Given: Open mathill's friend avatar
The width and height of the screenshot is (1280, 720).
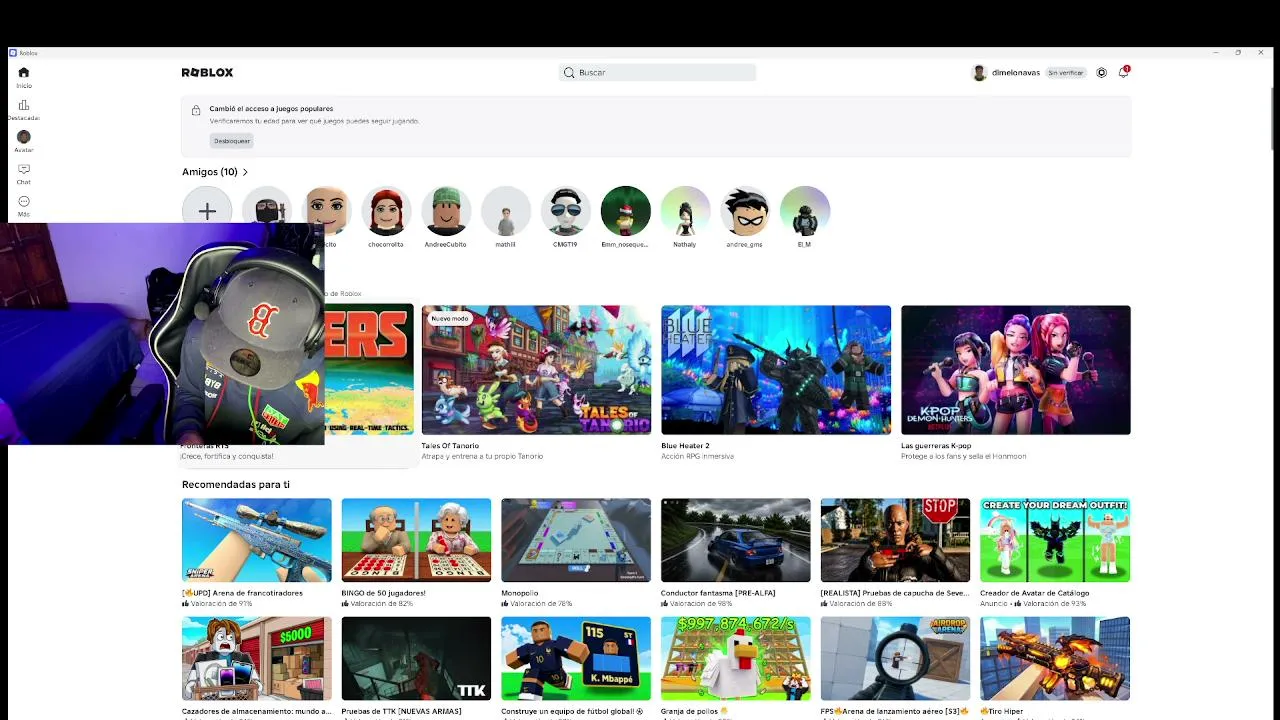Looking at the screenshot, I should tap(506, 211).
